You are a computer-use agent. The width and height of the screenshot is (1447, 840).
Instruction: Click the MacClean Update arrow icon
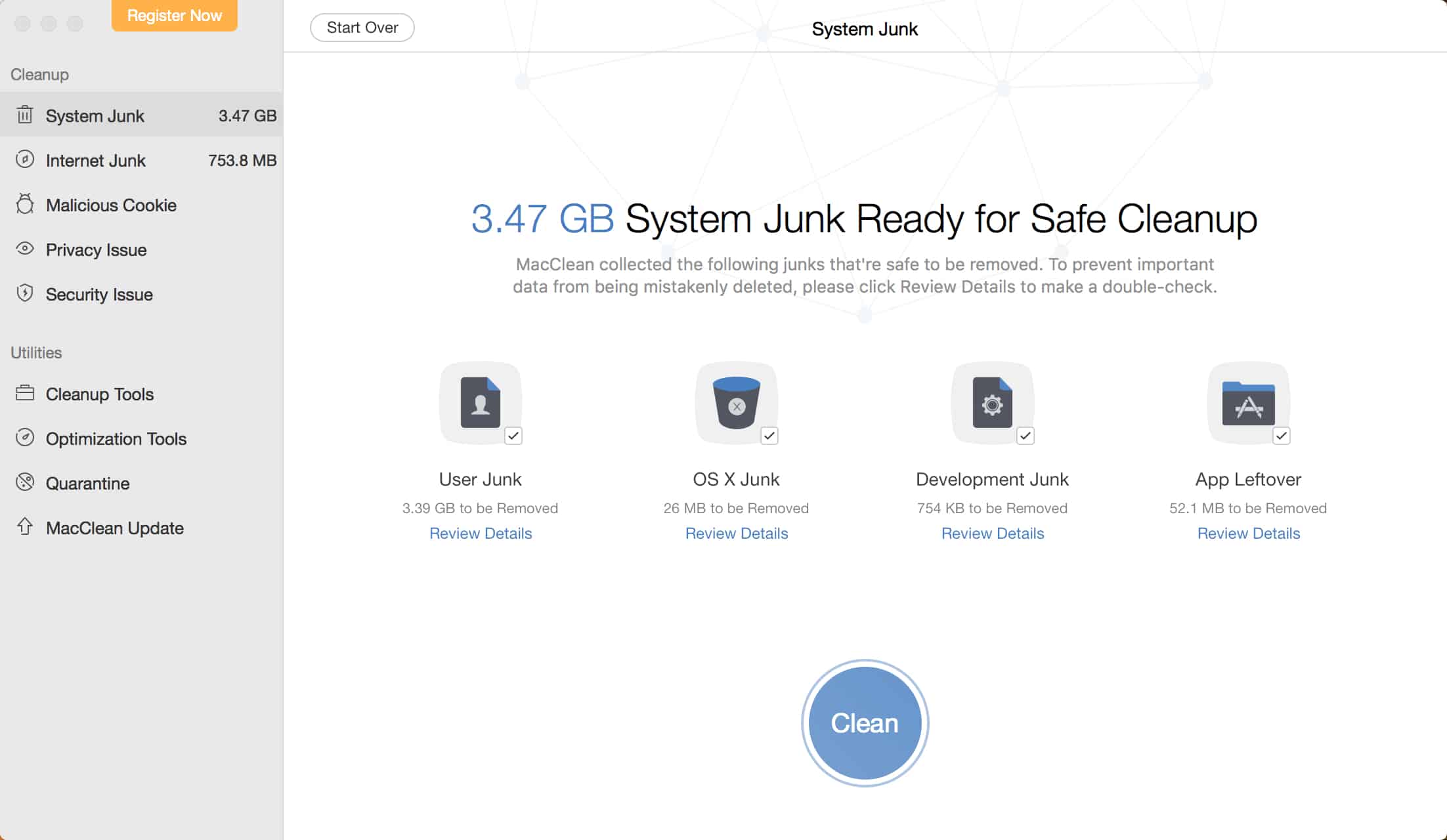point(25,526)
